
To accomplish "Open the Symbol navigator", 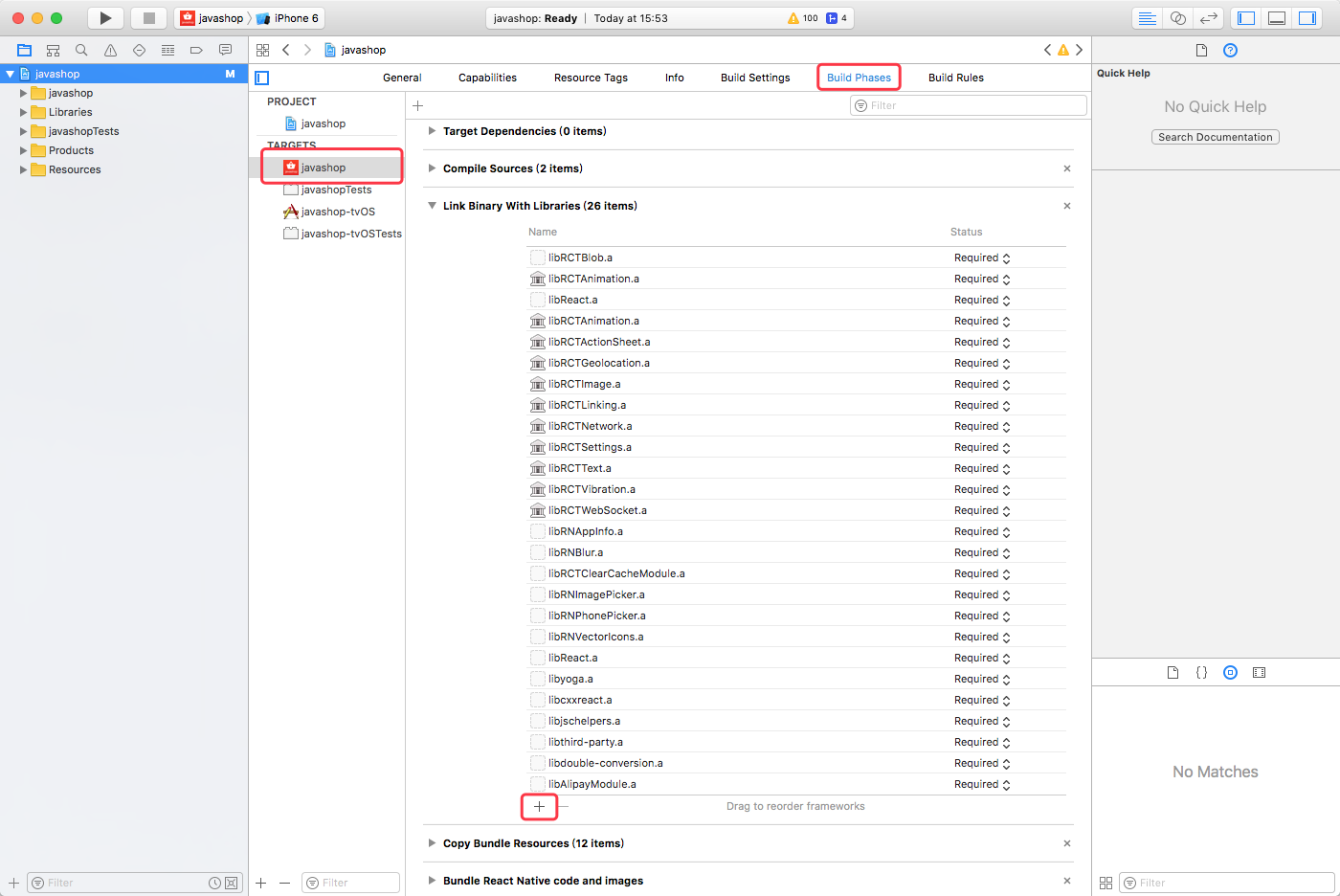I will coord(54,50).
